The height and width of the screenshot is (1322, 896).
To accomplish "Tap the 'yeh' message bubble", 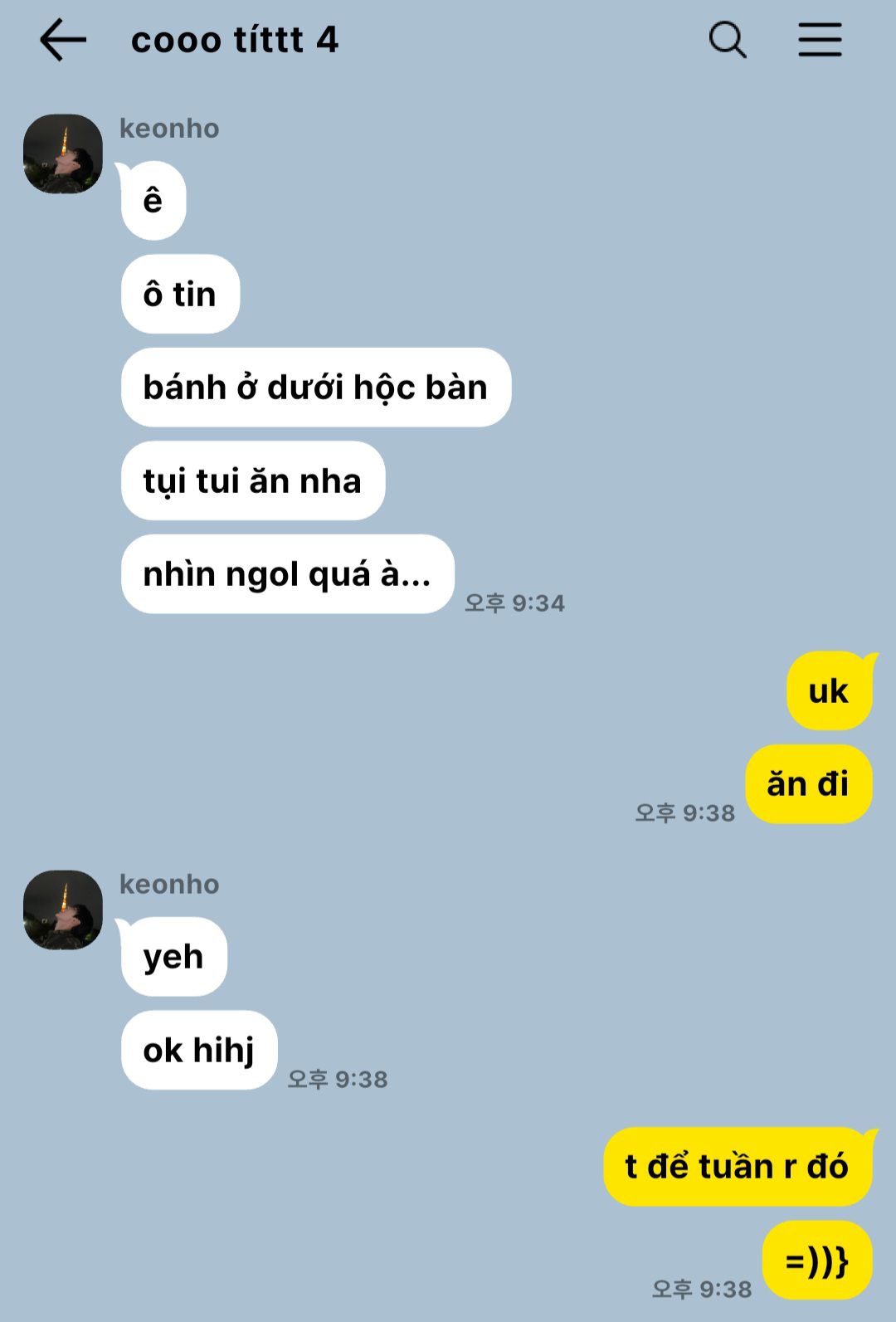I will click(x=173, y=957).
